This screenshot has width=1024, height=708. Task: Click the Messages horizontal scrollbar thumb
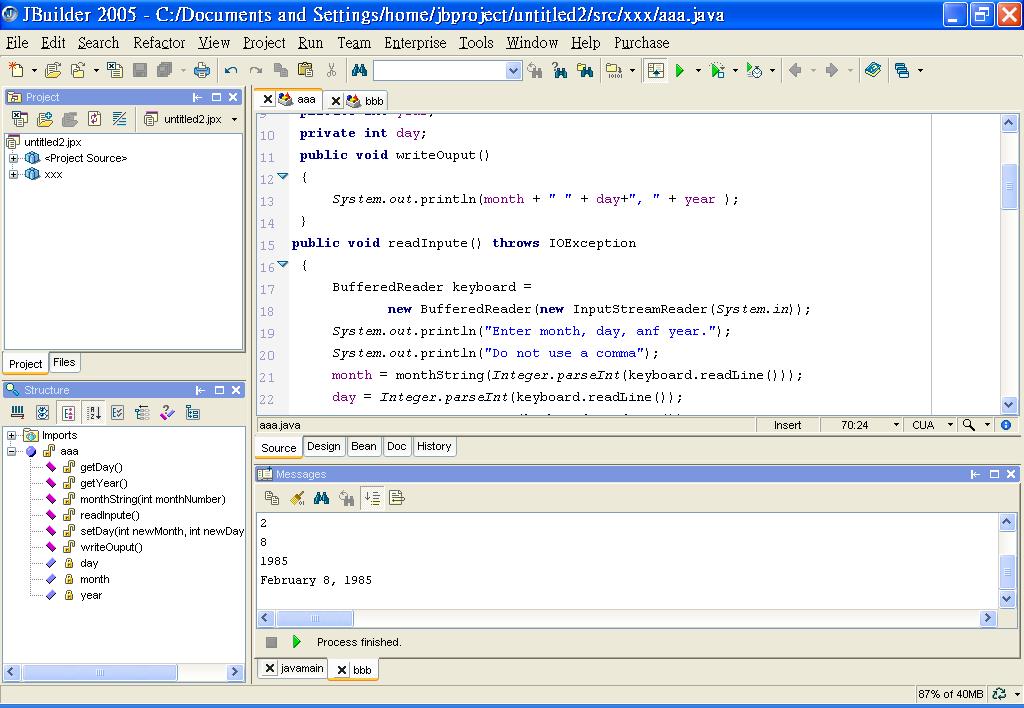(x=315, y=618)
